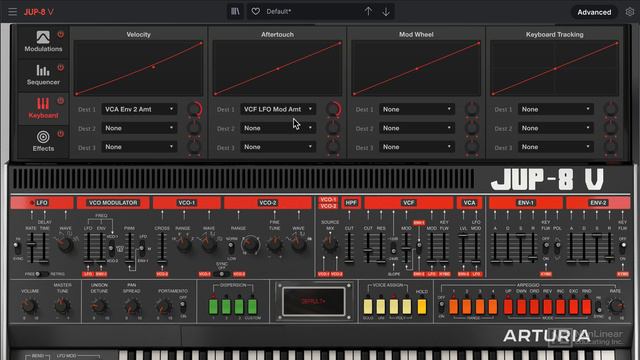
Task: Toggle the Portamento Off/On switch
Action: tap(183, 306)
